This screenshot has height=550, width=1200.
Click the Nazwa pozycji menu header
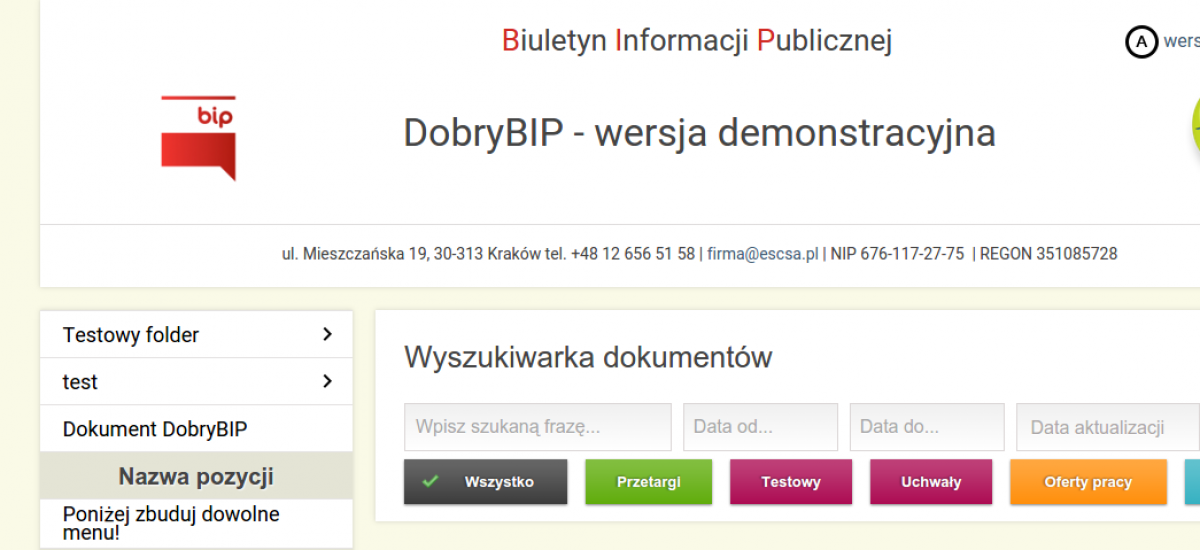pyautogui.click(x=196, y=476)
